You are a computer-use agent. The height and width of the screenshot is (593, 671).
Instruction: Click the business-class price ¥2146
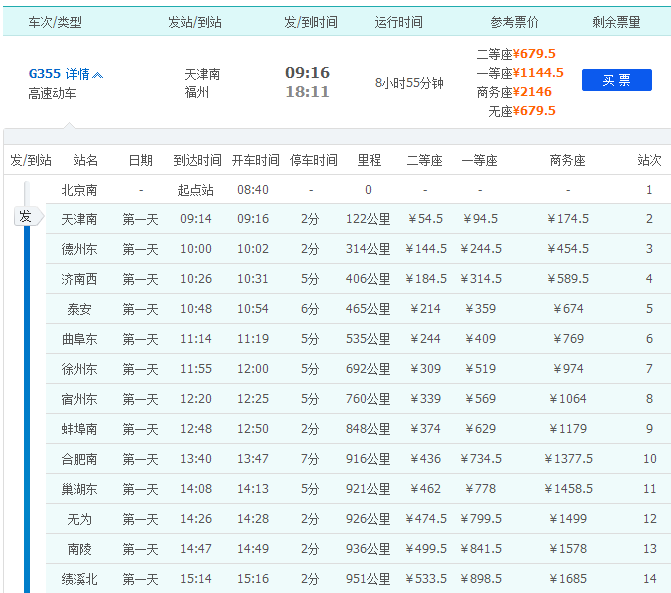[532, 92]
